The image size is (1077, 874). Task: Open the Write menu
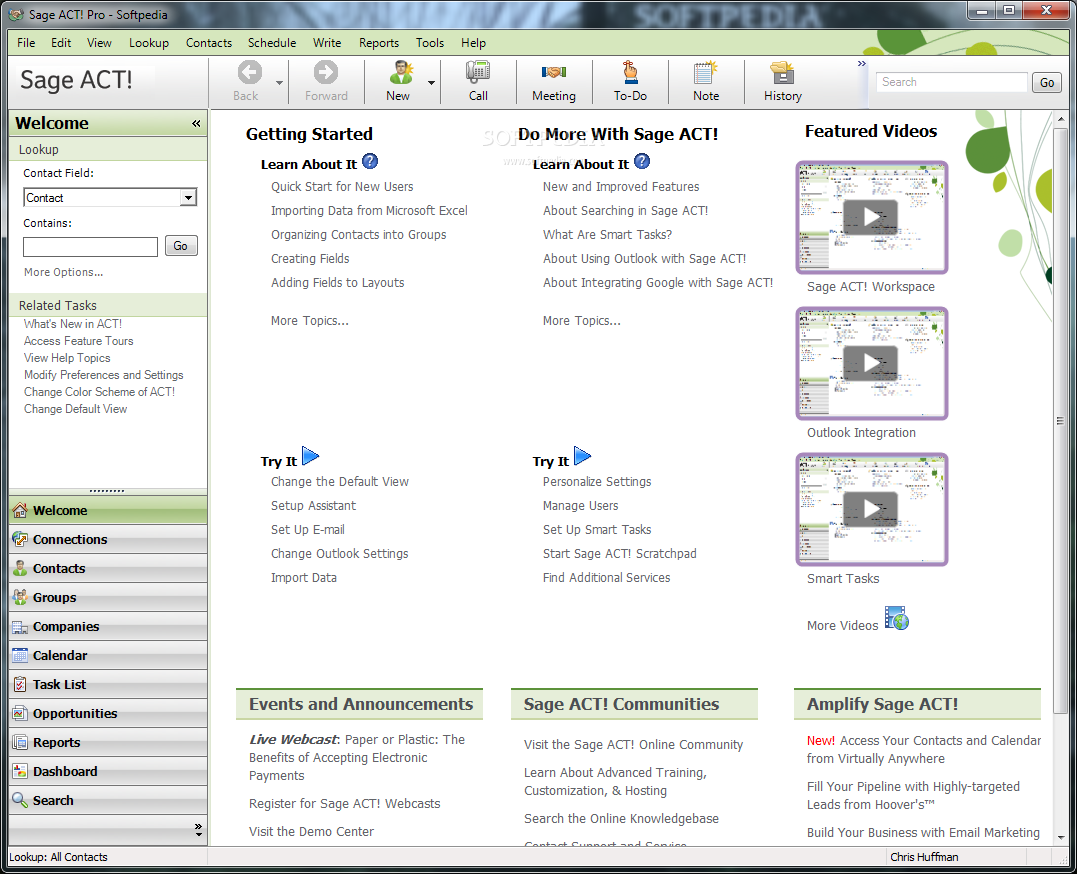coord(327,43)
